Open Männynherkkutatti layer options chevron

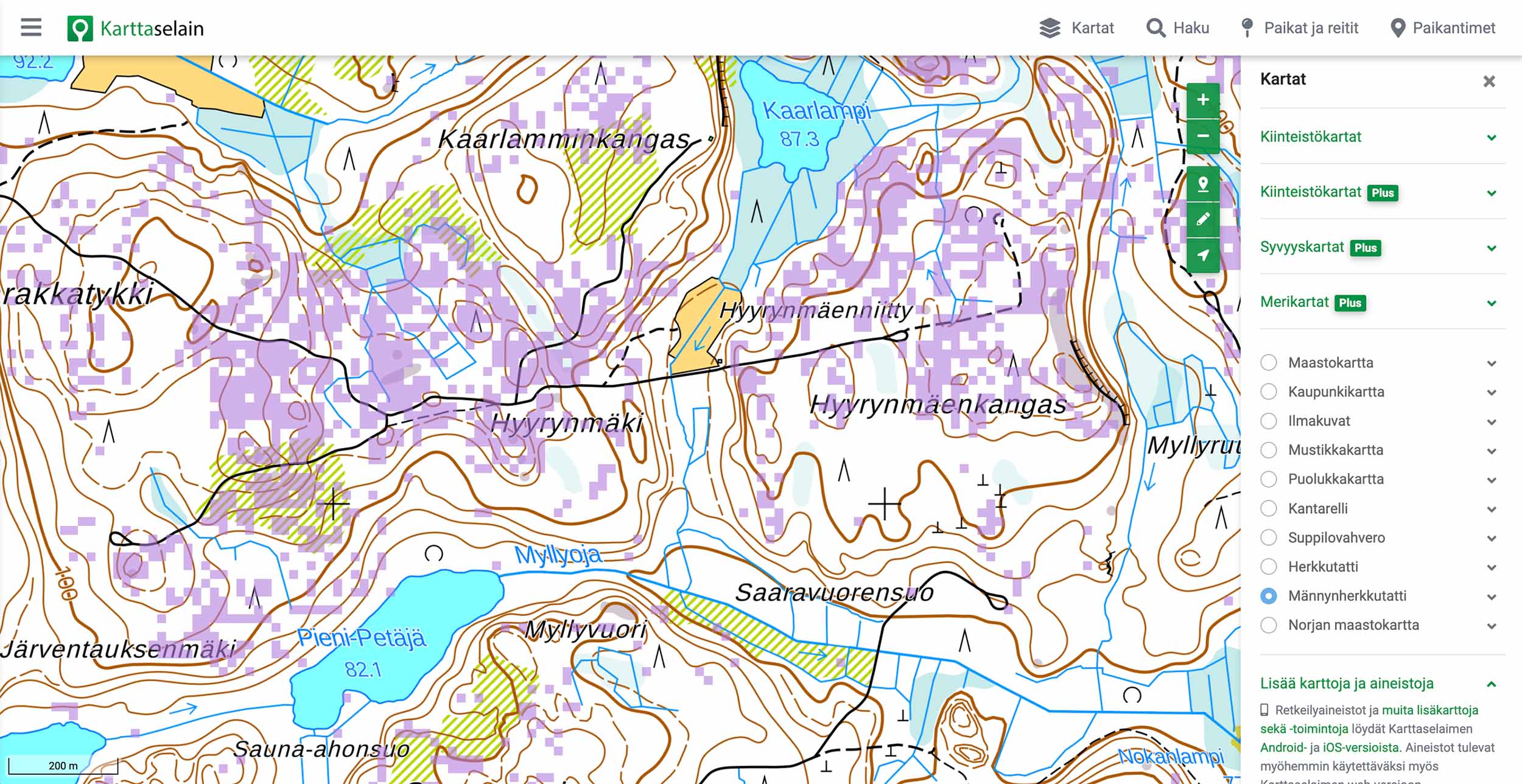pyautogui.click(x=1492, y=597)
